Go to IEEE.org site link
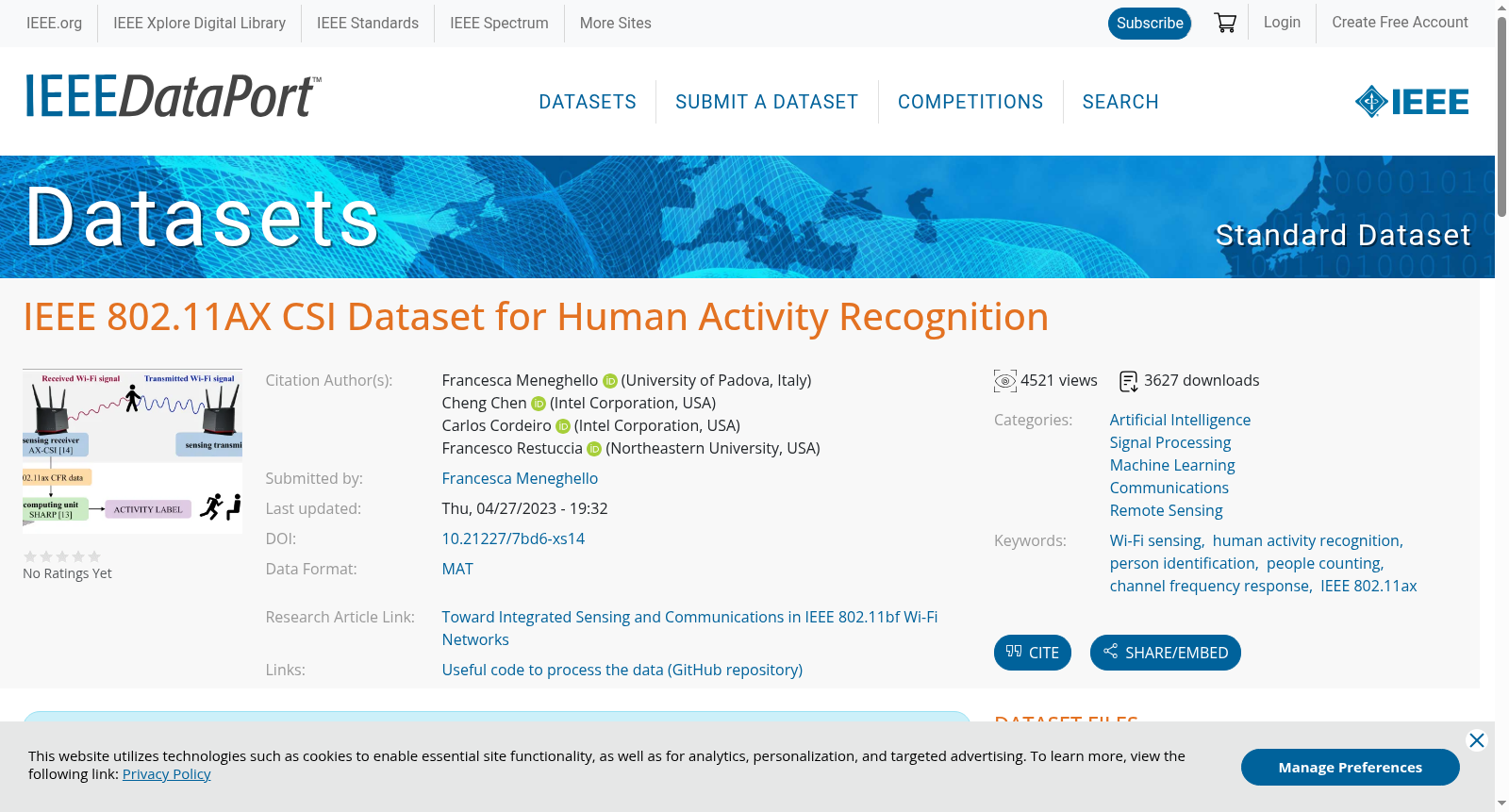Viewport: 1509px width, 812px height. coord(54,23)
